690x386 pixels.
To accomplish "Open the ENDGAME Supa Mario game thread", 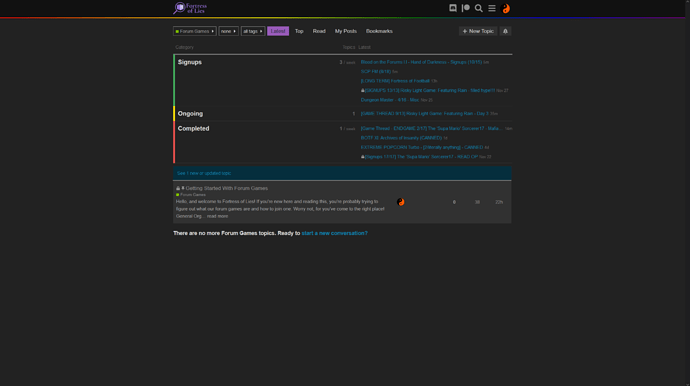I will click(431, 129).
